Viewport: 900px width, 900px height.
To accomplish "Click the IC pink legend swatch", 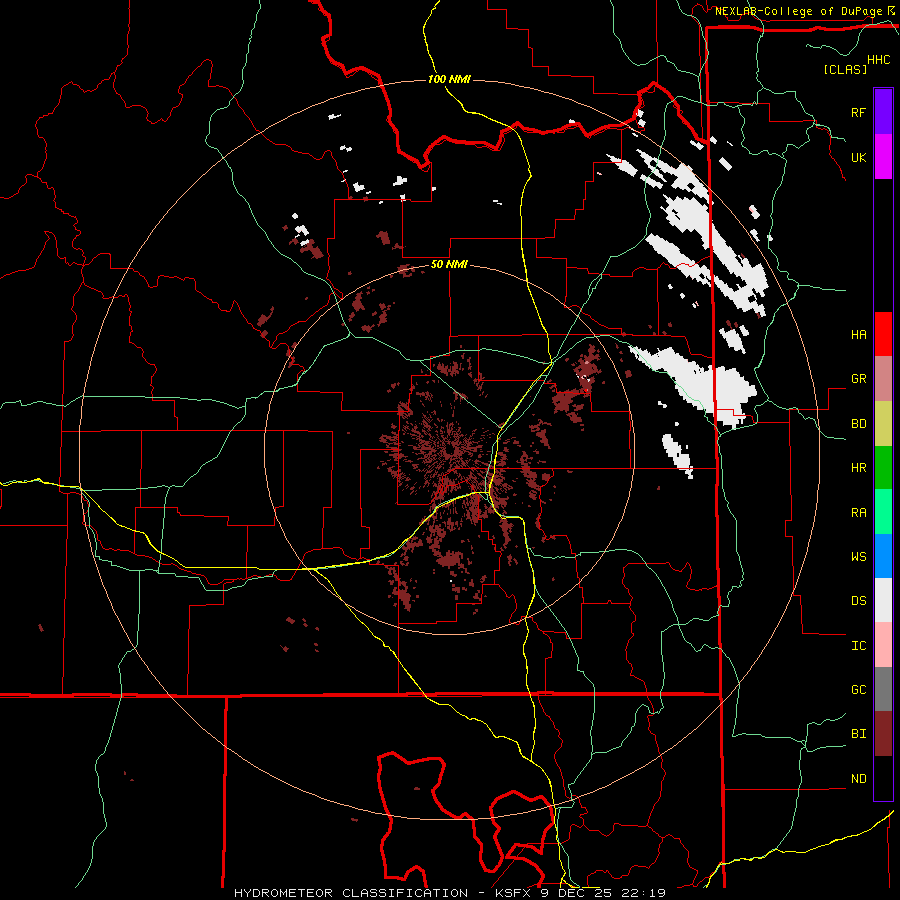I will coord(883,645).
